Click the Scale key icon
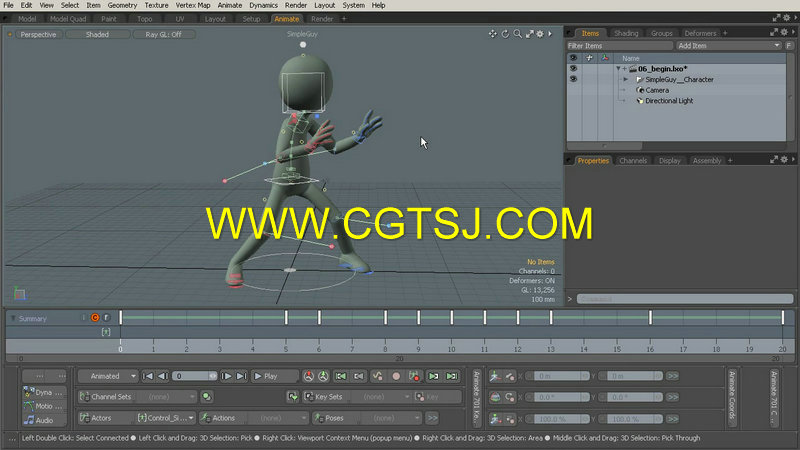The image size is (800, 450). pos(510,419)
